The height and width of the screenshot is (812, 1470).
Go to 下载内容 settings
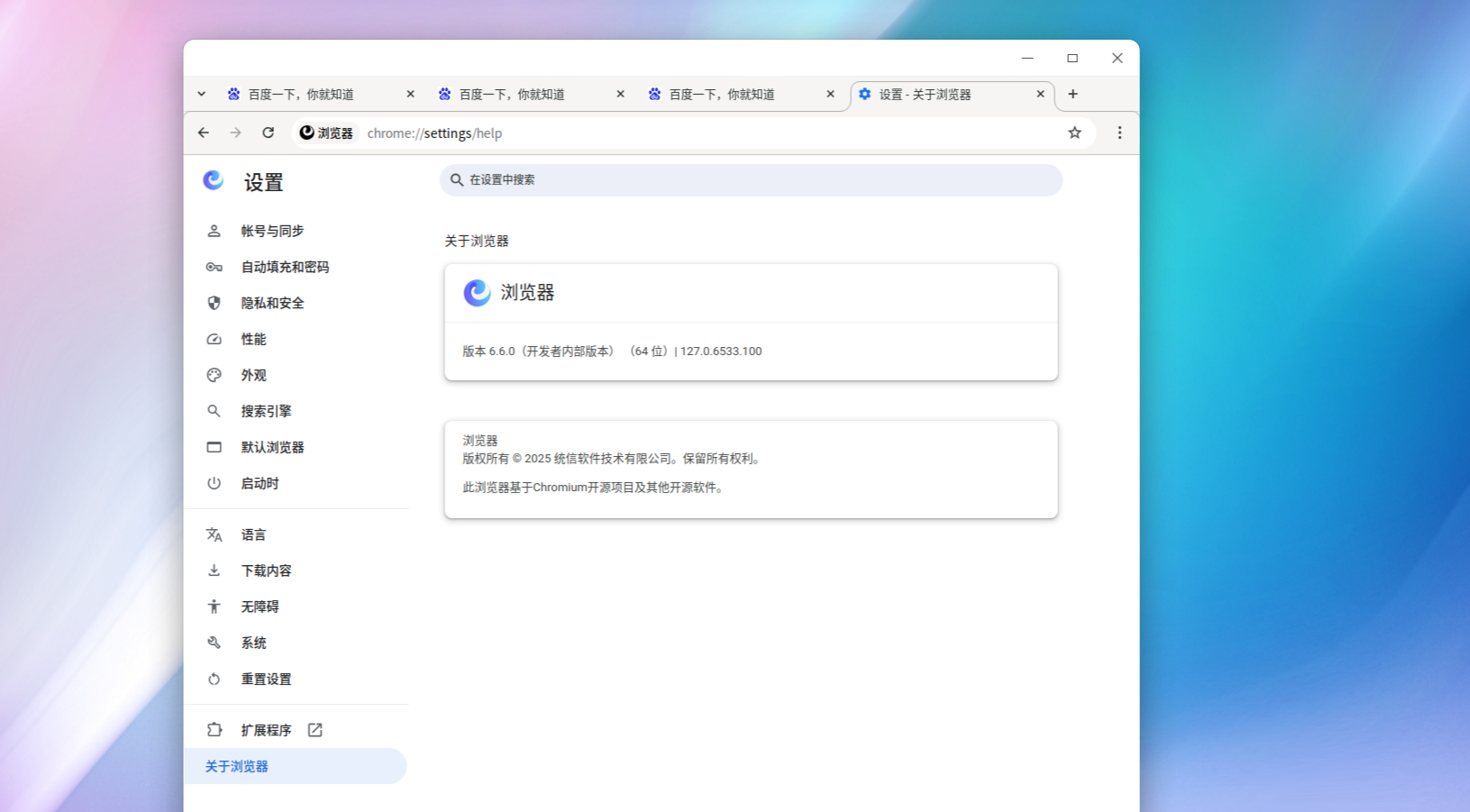tap(296, 570)
